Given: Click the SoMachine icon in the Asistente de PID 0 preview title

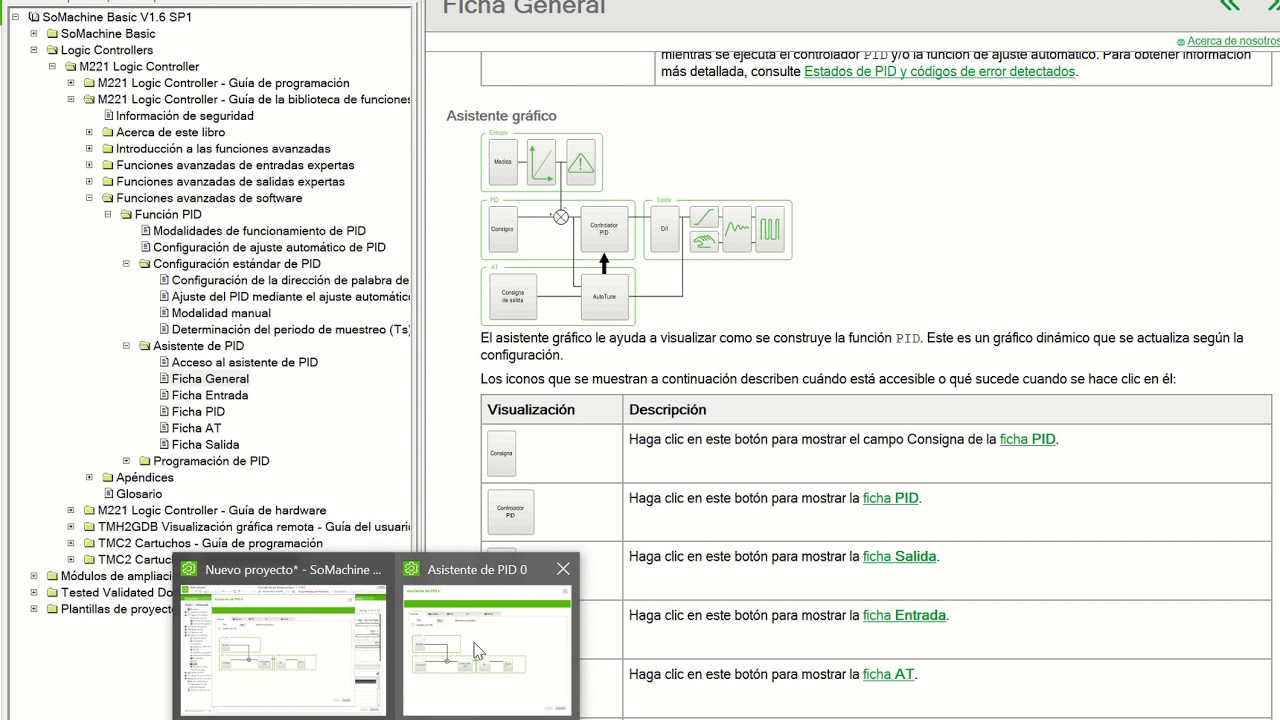Looking at the screenshot, I should 411,569.
